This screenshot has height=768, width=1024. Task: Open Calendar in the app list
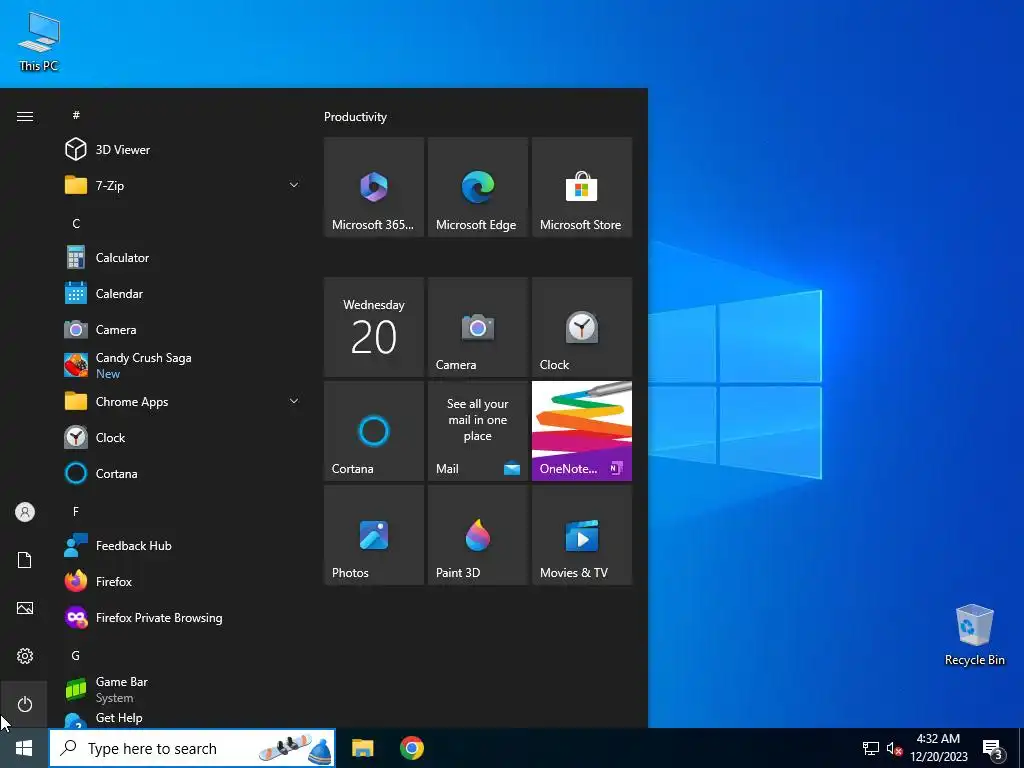(183, 294)
